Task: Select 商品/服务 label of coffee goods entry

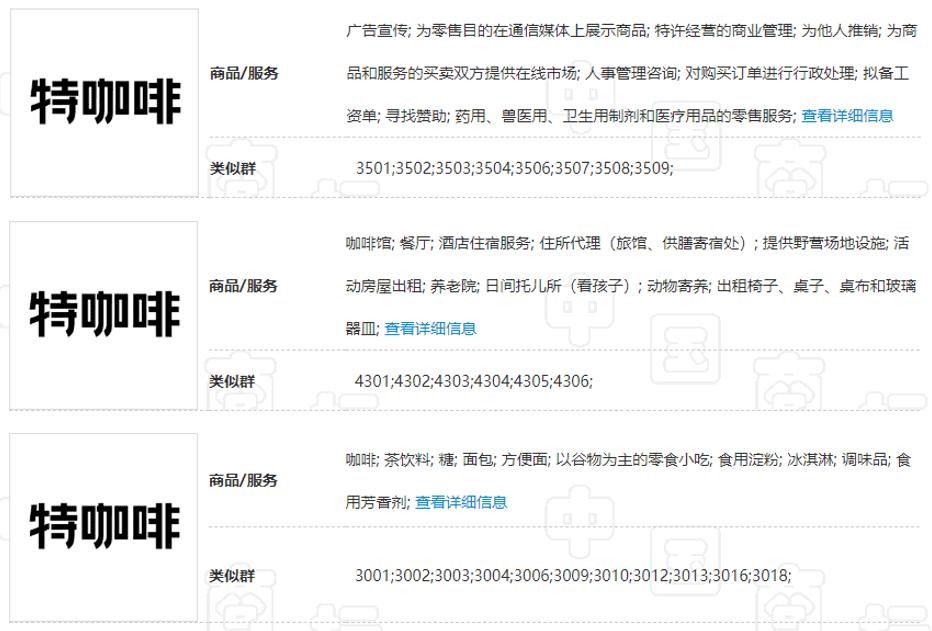Action: click(x=243, y=480)
